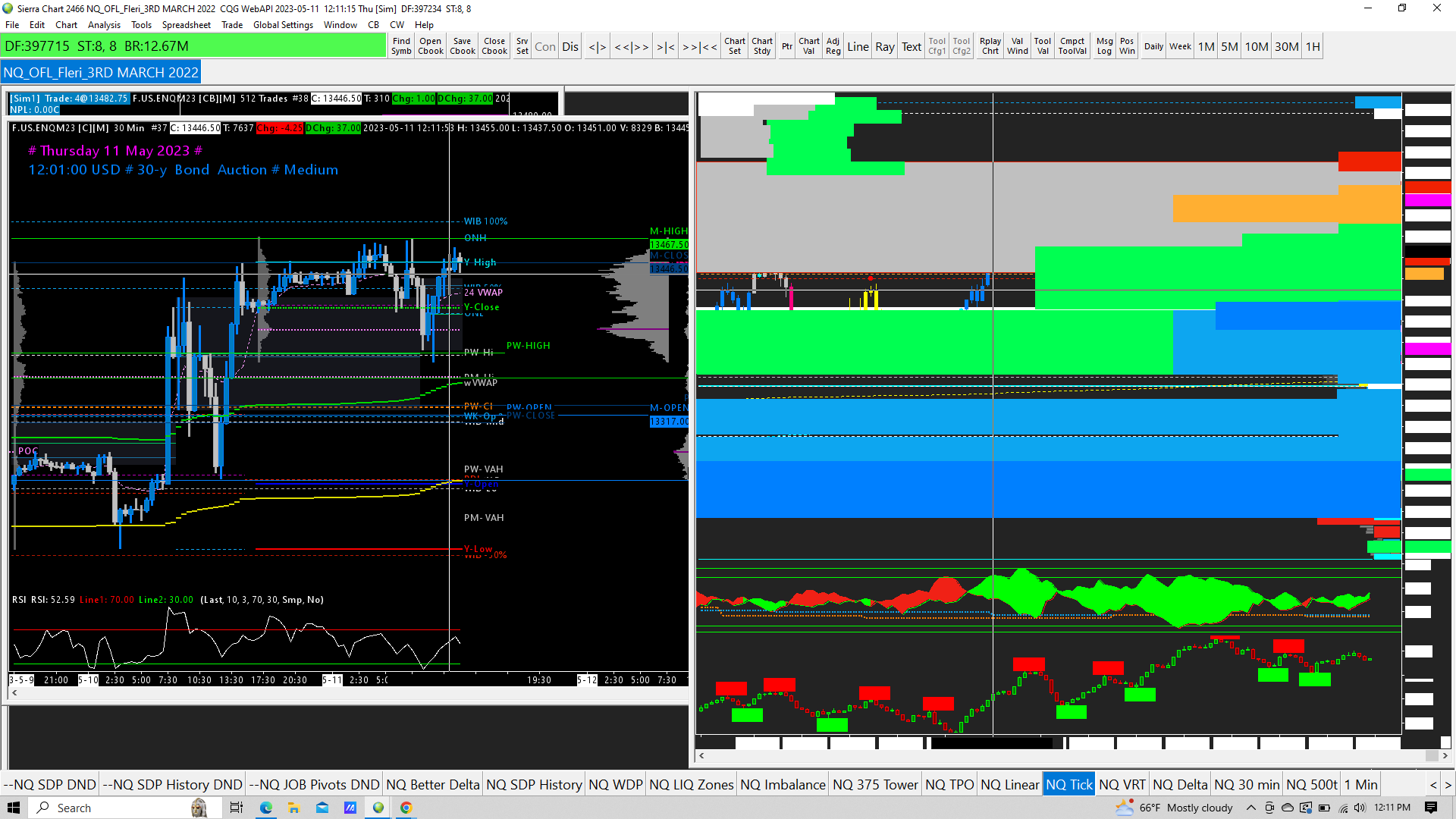
Task: Choose the Text drawing tool
Action: tap(911, 46)
